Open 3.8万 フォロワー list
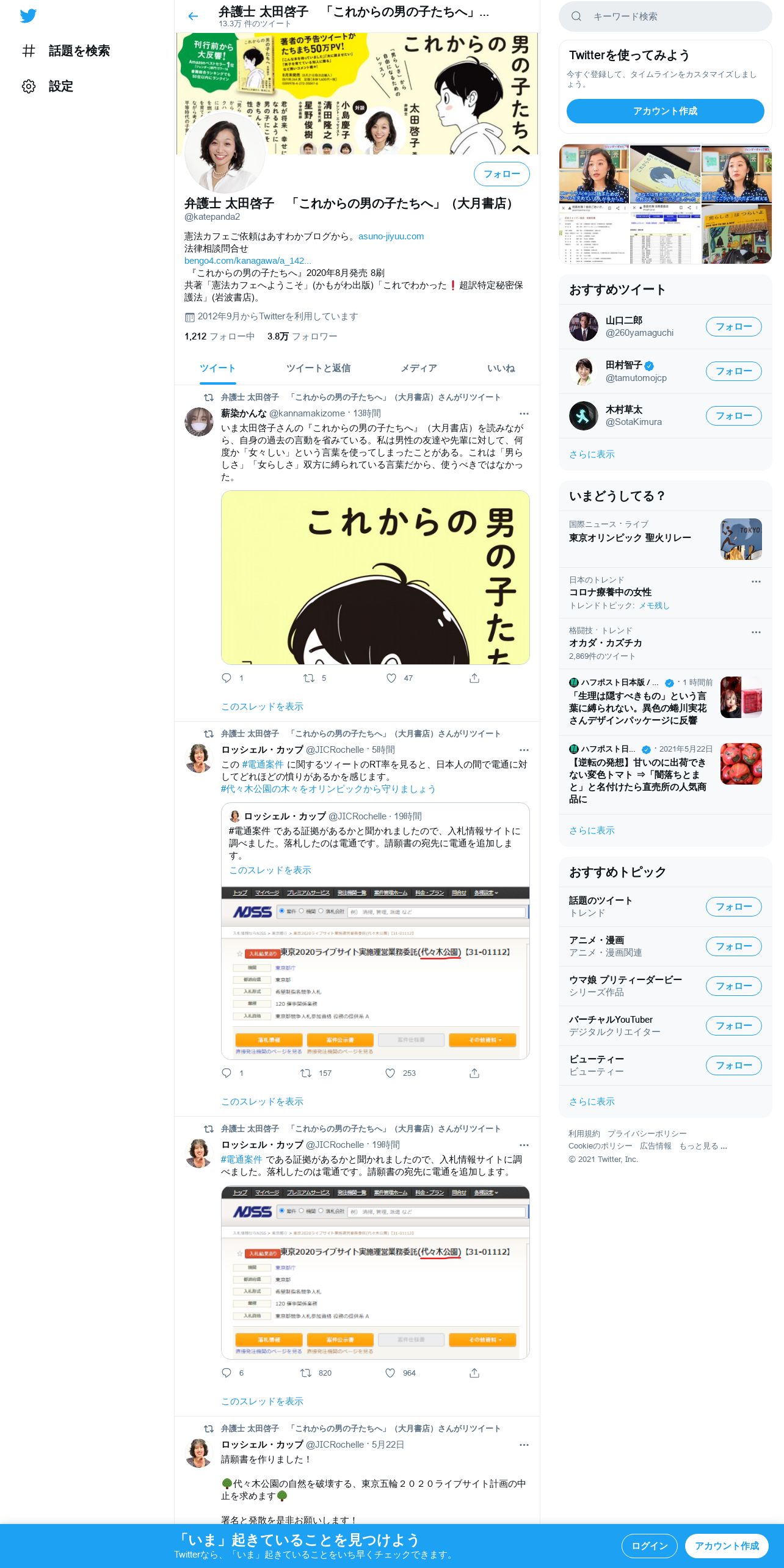This screenshot has height=1568, width=784. (x=302, y=336)
